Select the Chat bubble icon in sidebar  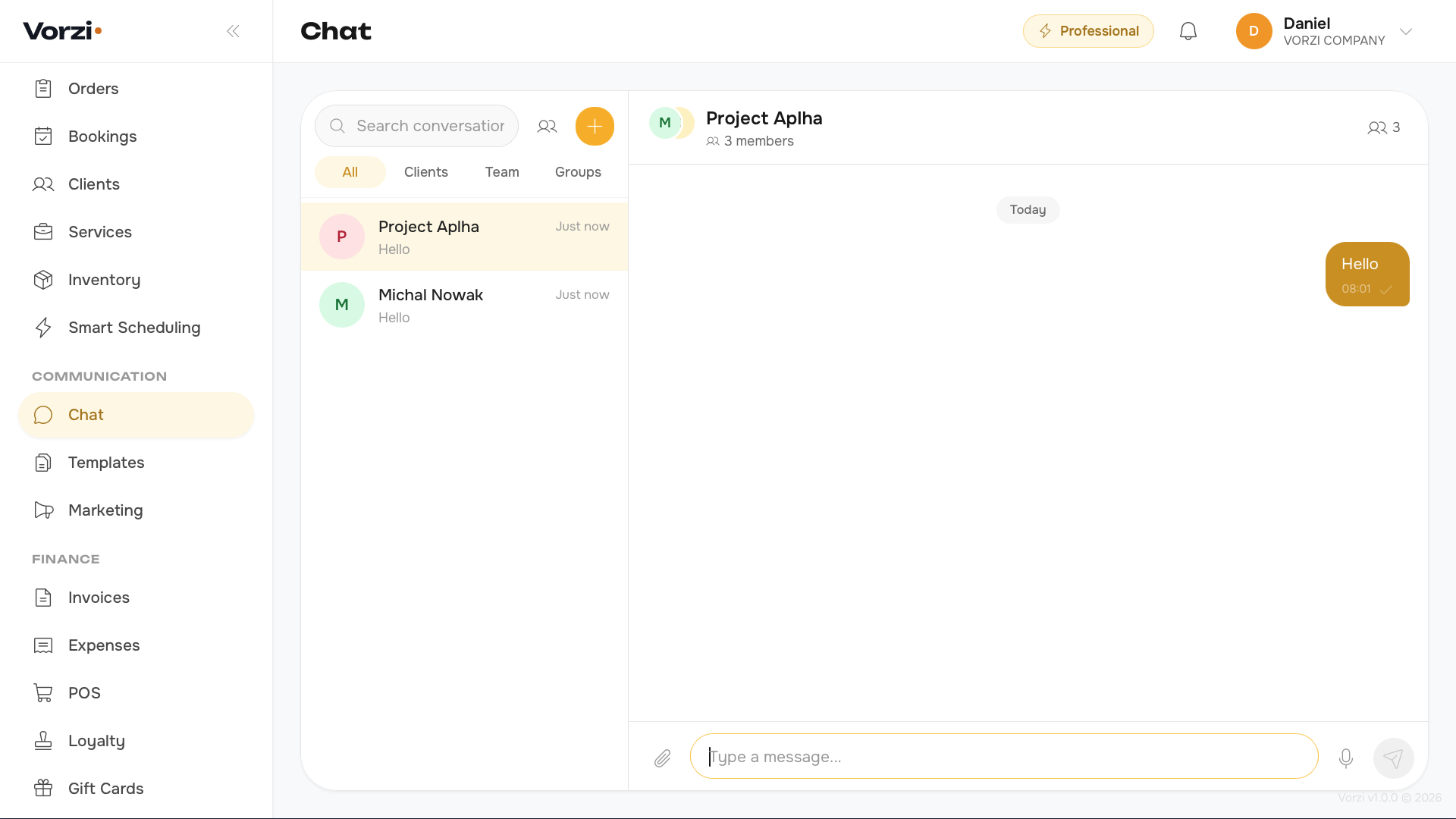pos(43,415)
